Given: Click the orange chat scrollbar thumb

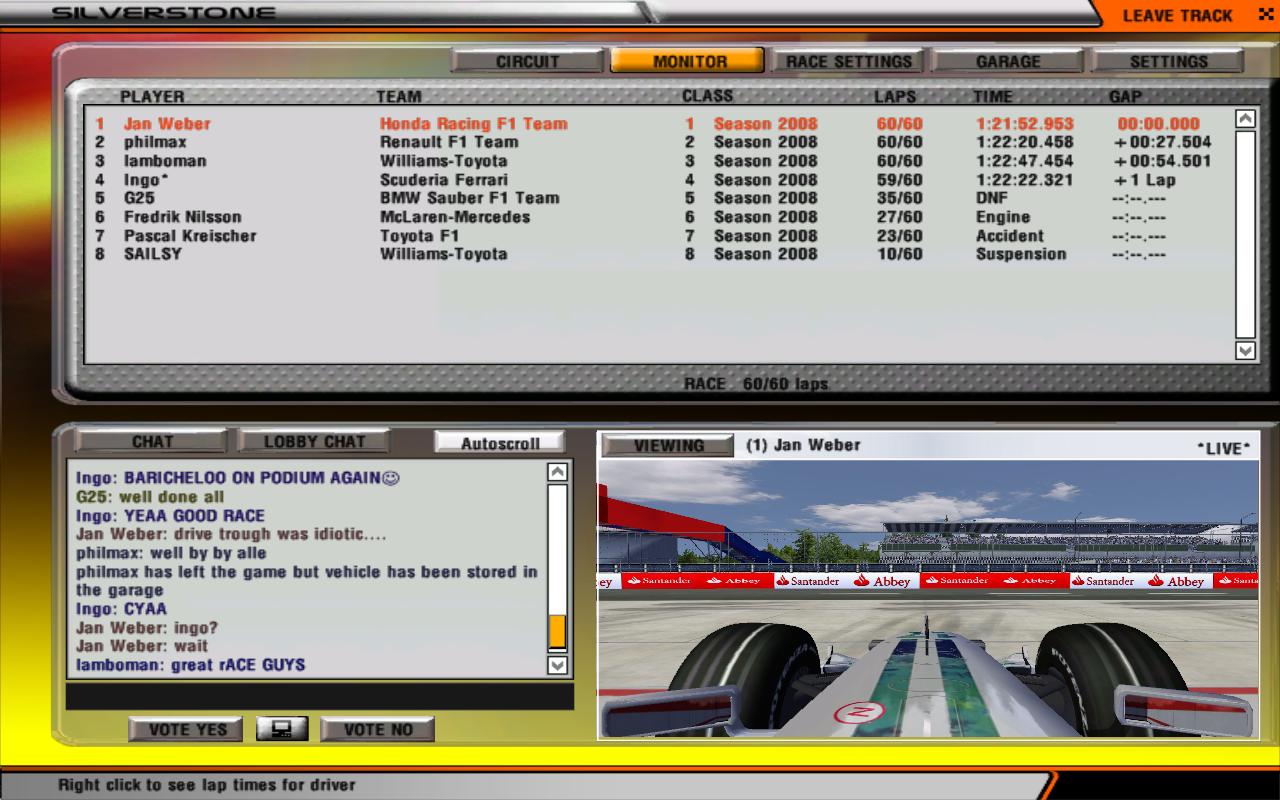Looking at the screenshot, I should point(557,632).
